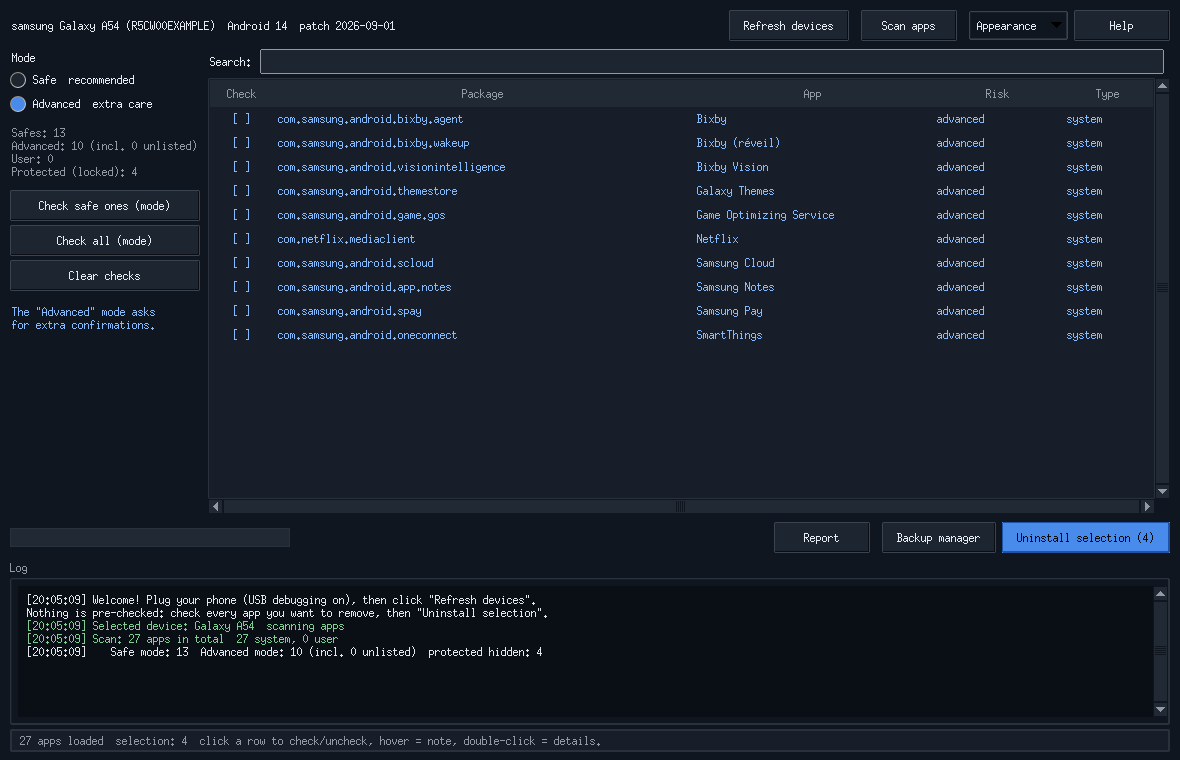Open the Appearance dropdown
This screenshot has height=760, width=1180.
coord(1017,26)
